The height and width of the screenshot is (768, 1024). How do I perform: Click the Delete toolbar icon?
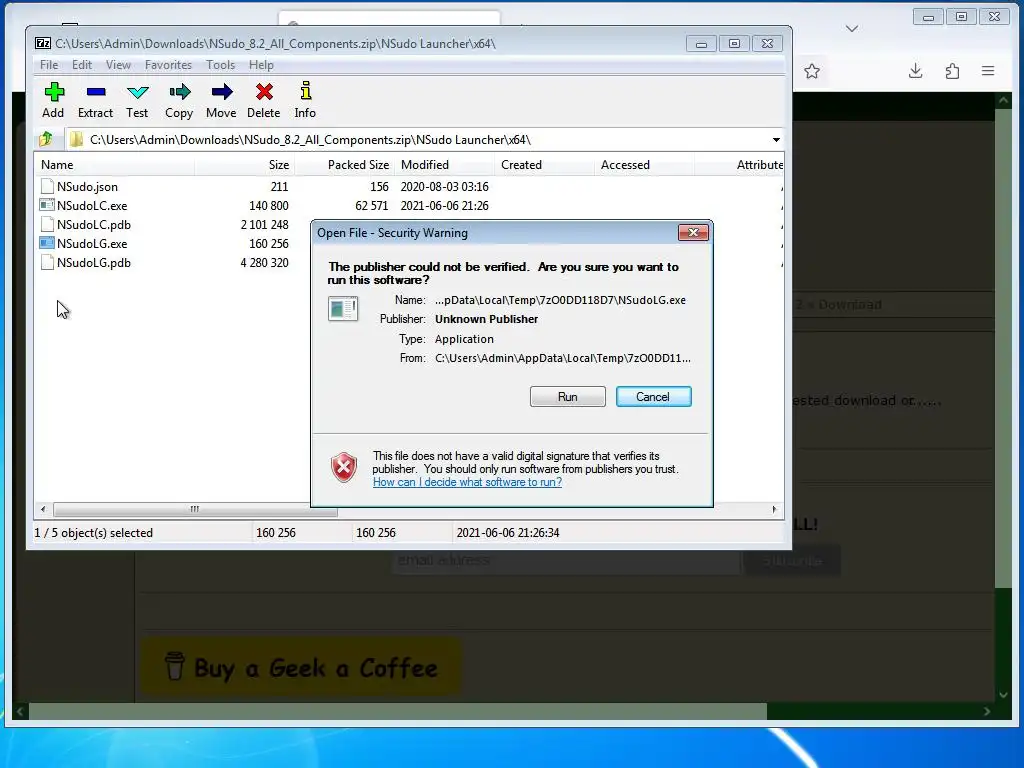click(x=264, y=92)
